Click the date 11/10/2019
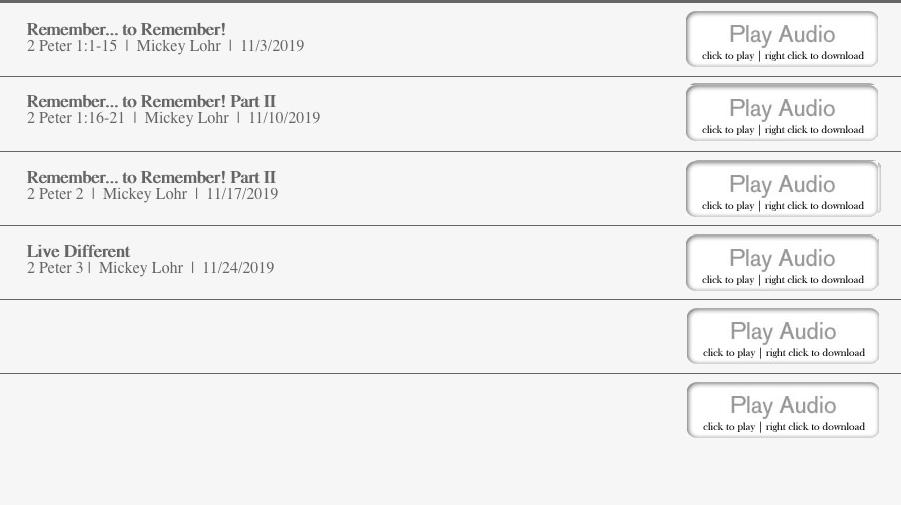 point(284,118)
